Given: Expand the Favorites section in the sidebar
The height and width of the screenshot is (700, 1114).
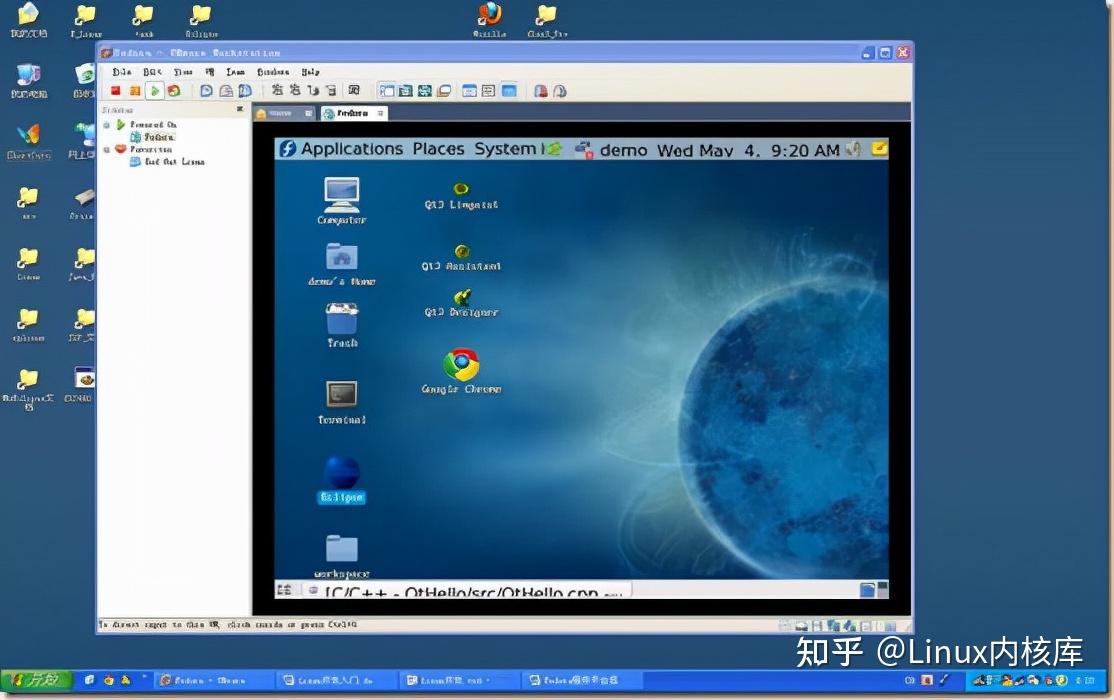Looking at the screenshot, I should click(x=107, y=149).
